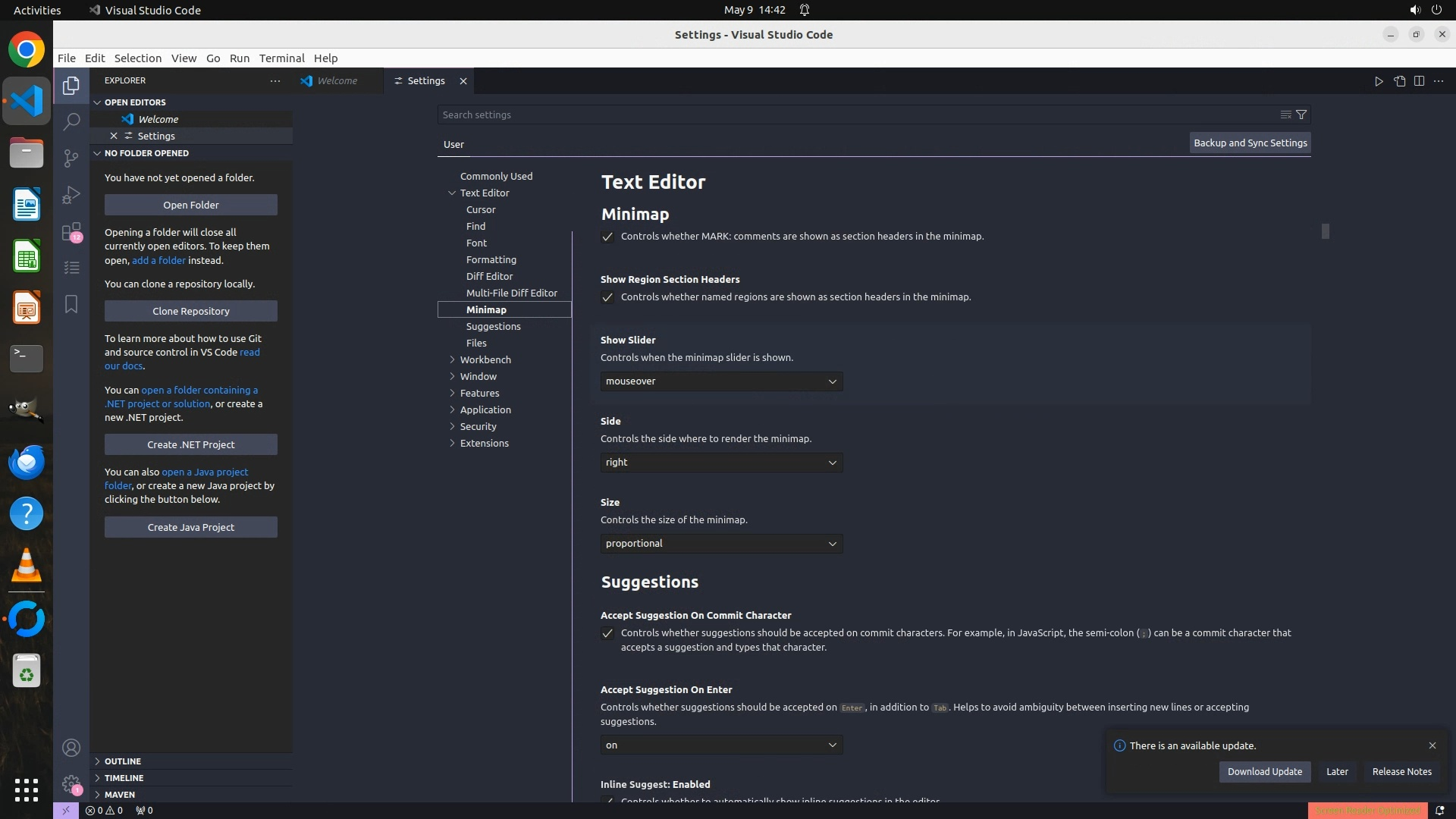Click the Backup and Sync Settings button
1456x819 pixels.
point(1250,143)
